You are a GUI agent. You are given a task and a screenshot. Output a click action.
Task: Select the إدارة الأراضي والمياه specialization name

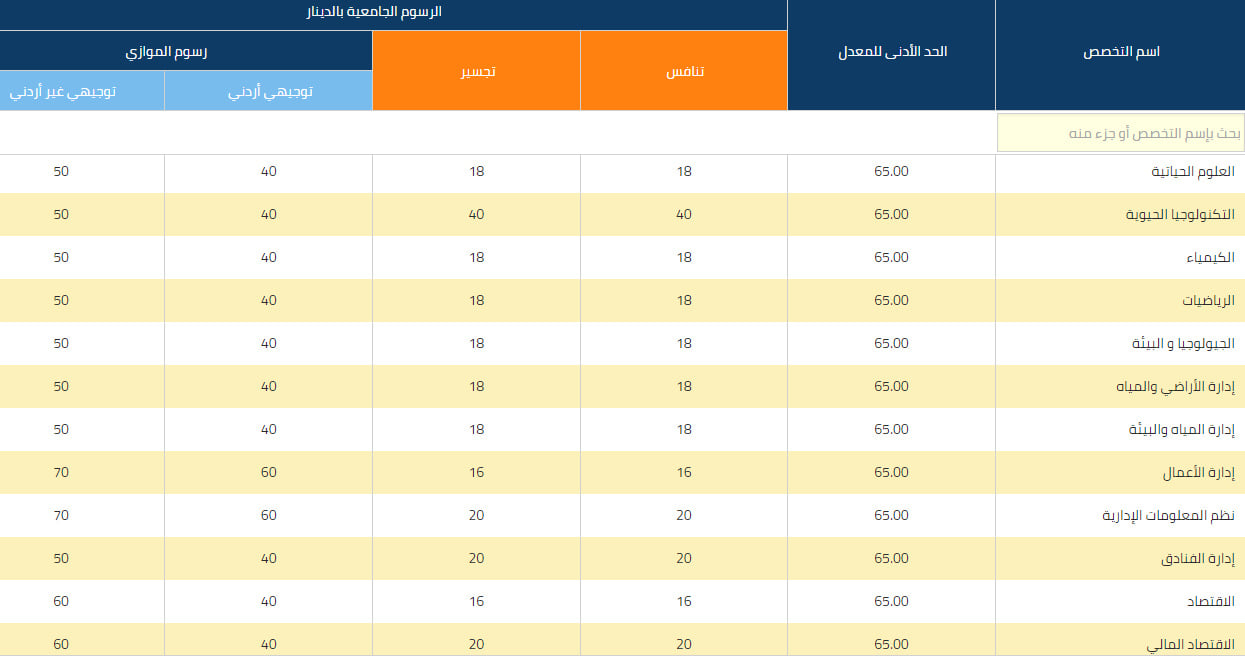[x=1176, y=387]
